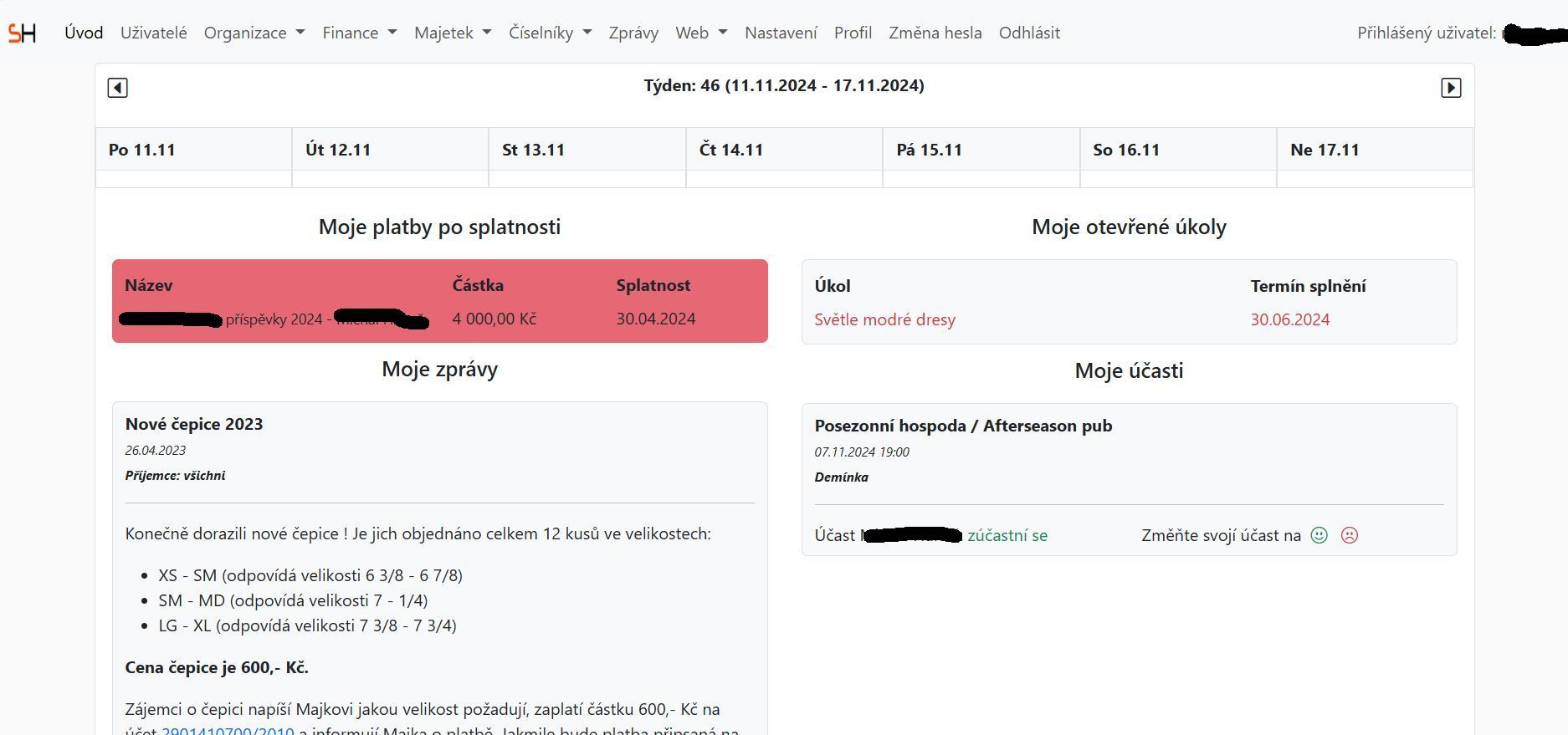The image size is (1568, 735).
Task: Click red sad face to decline attendance
Action: pyautogui.click(x=1349, y=535)
